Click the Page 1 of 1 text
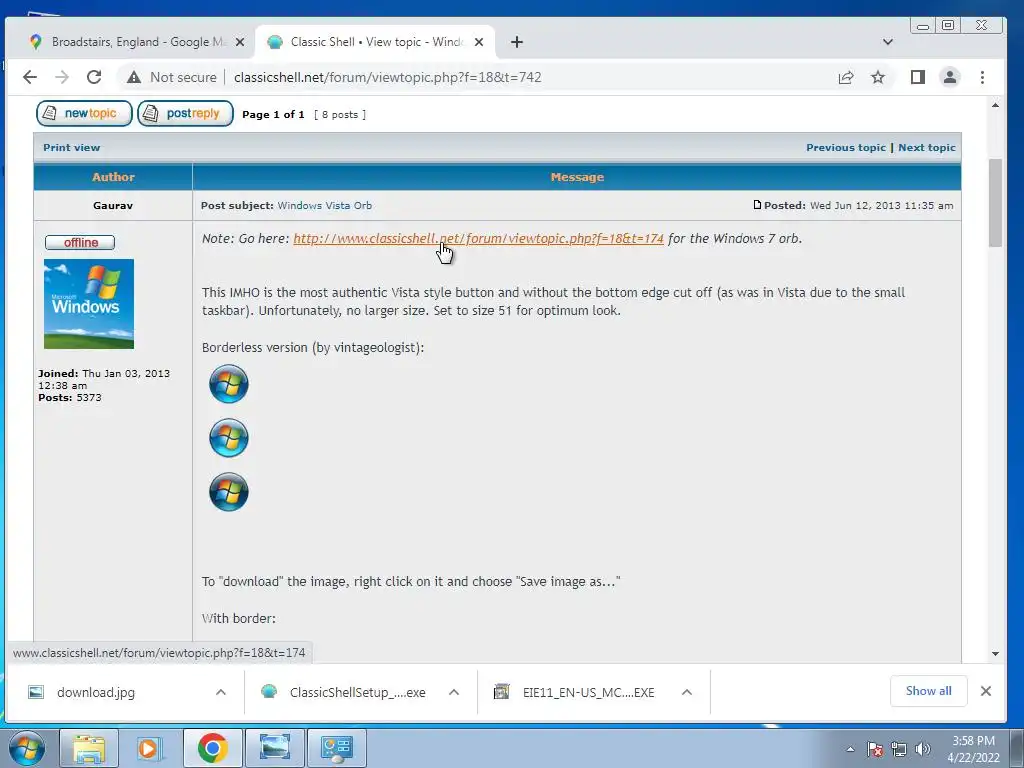This screenshot has height=768, width=1024. 273,114
